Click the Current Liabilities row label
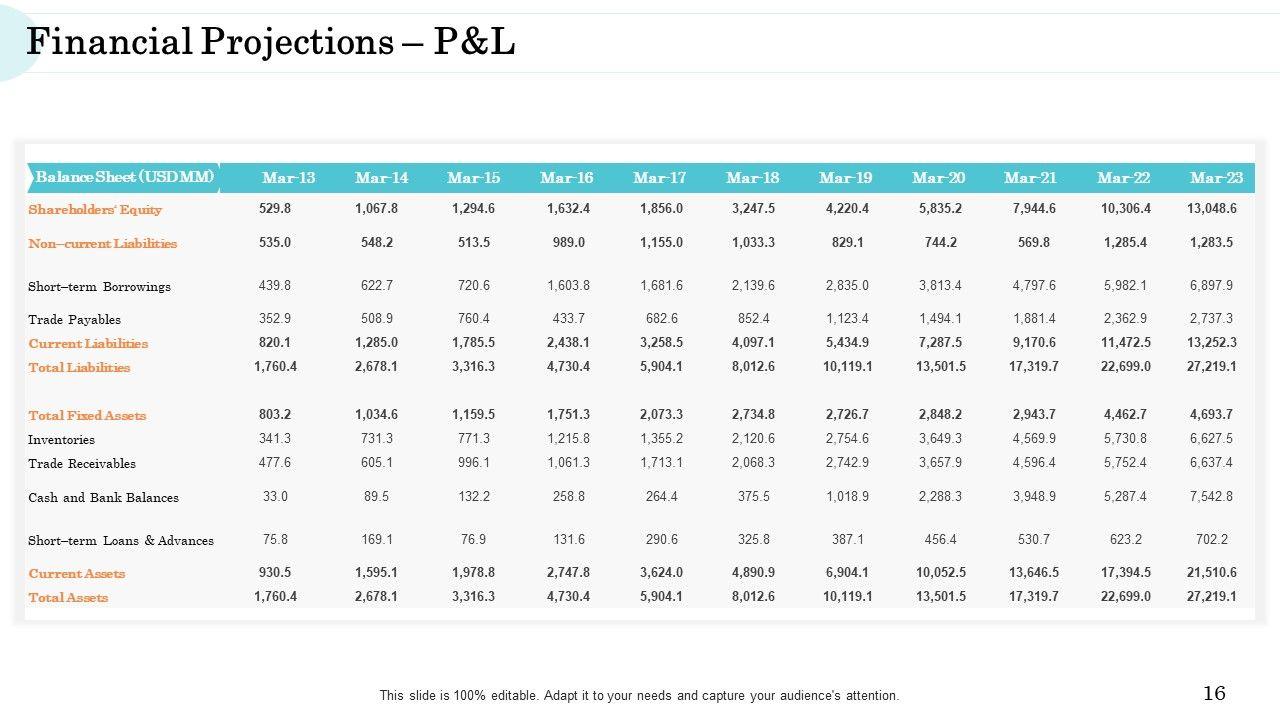The image size is (1280, 720). tap(88, 344)
